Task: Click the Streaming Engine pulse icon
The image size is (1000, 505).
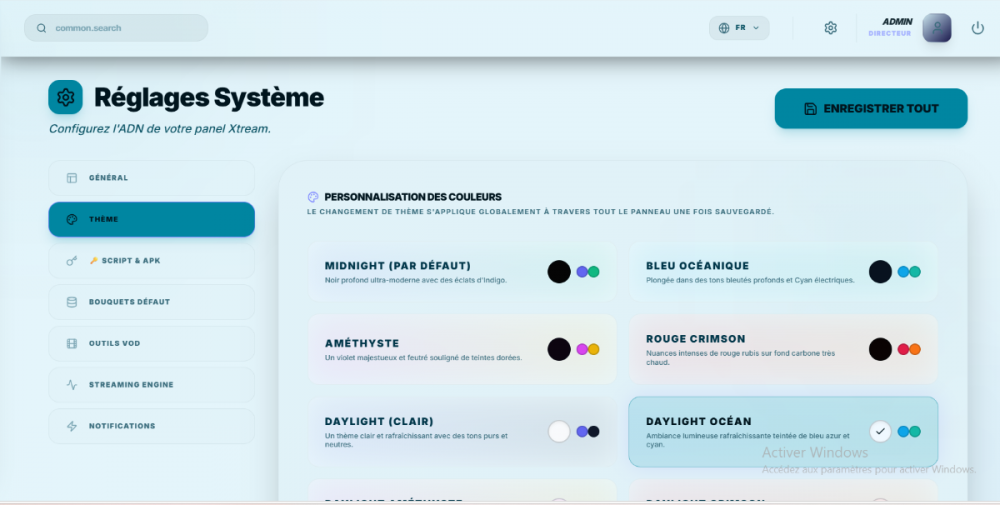Action: 71,385
